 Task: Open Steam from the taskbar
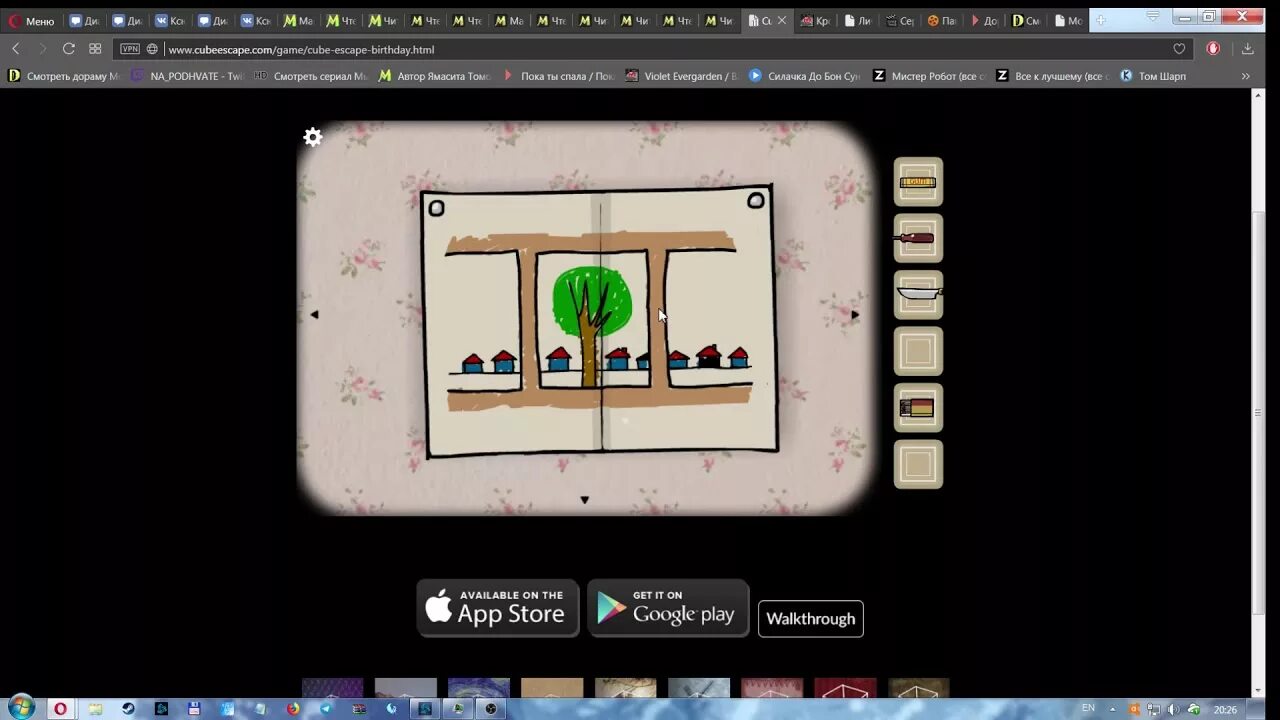[128, 709]
